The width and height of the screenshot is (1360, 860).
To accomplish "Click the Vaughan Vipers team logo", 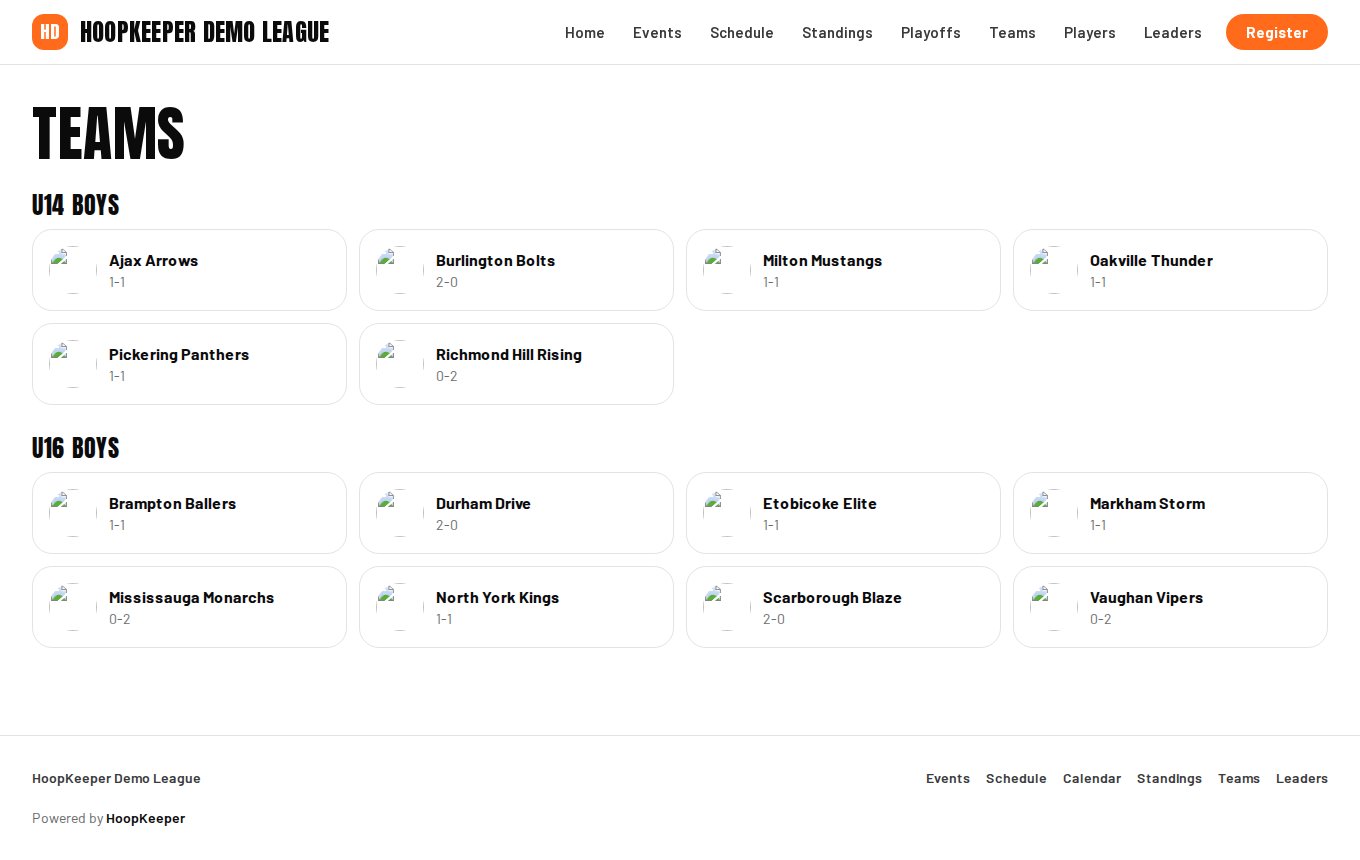I will click(1054, 607).
